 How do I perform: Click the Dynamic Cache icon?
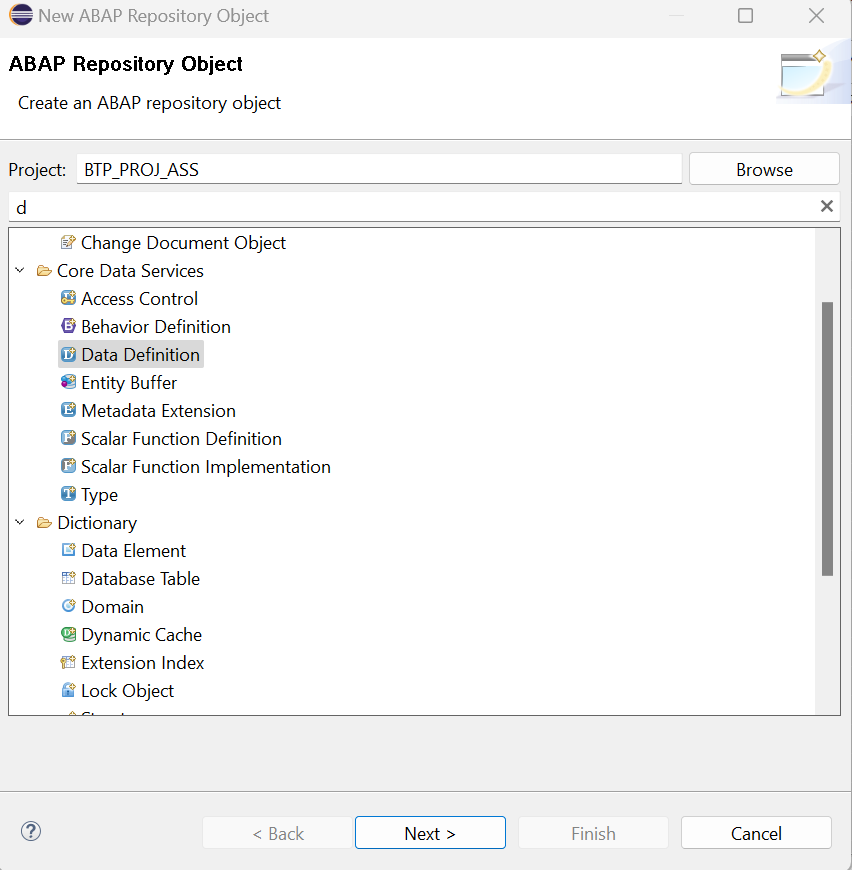pyautogui.click(x=67, y=634)
